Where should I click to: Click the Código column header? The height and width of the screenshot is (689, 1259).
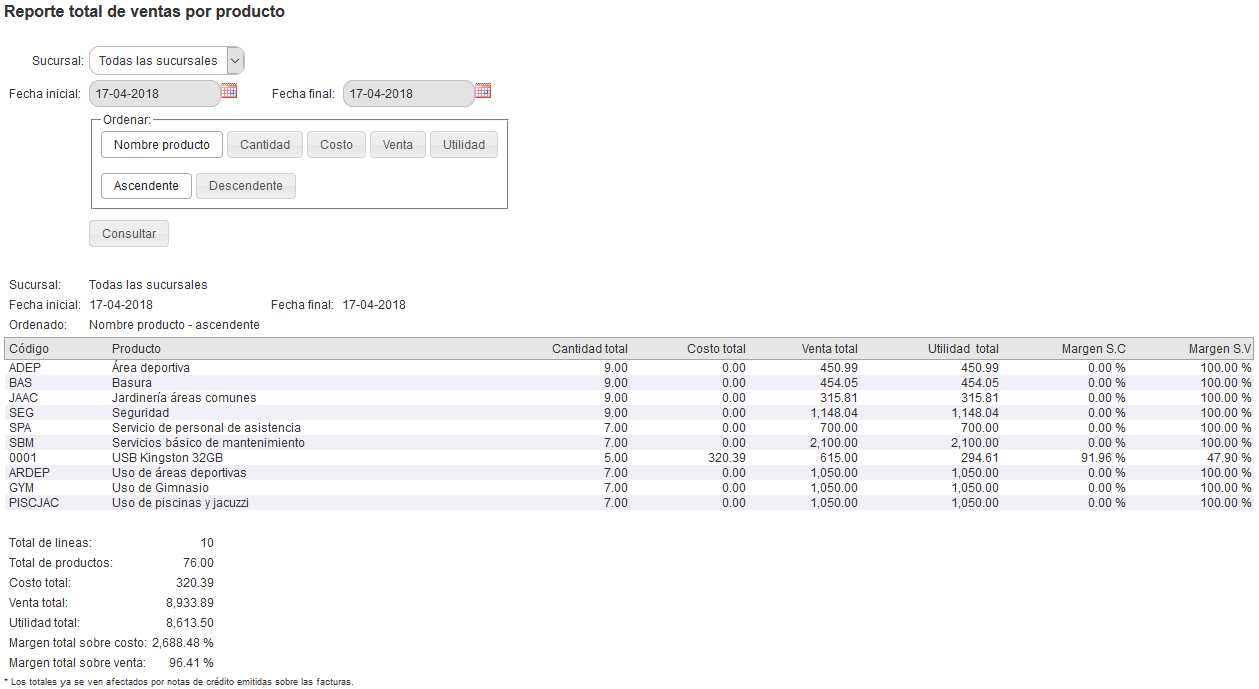(x=29, y=349)
